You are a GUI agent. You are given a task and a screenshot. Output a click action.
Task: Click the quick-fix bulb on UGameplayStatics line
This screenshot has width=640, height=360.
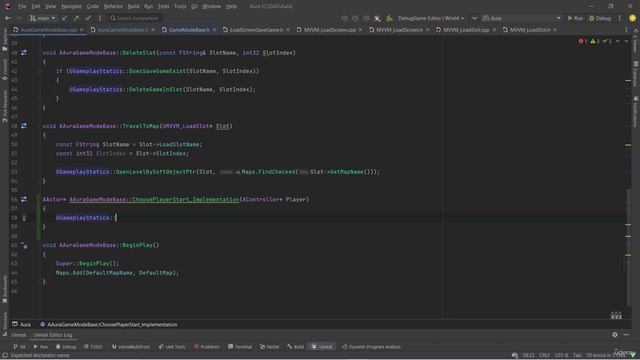point(24,218)
